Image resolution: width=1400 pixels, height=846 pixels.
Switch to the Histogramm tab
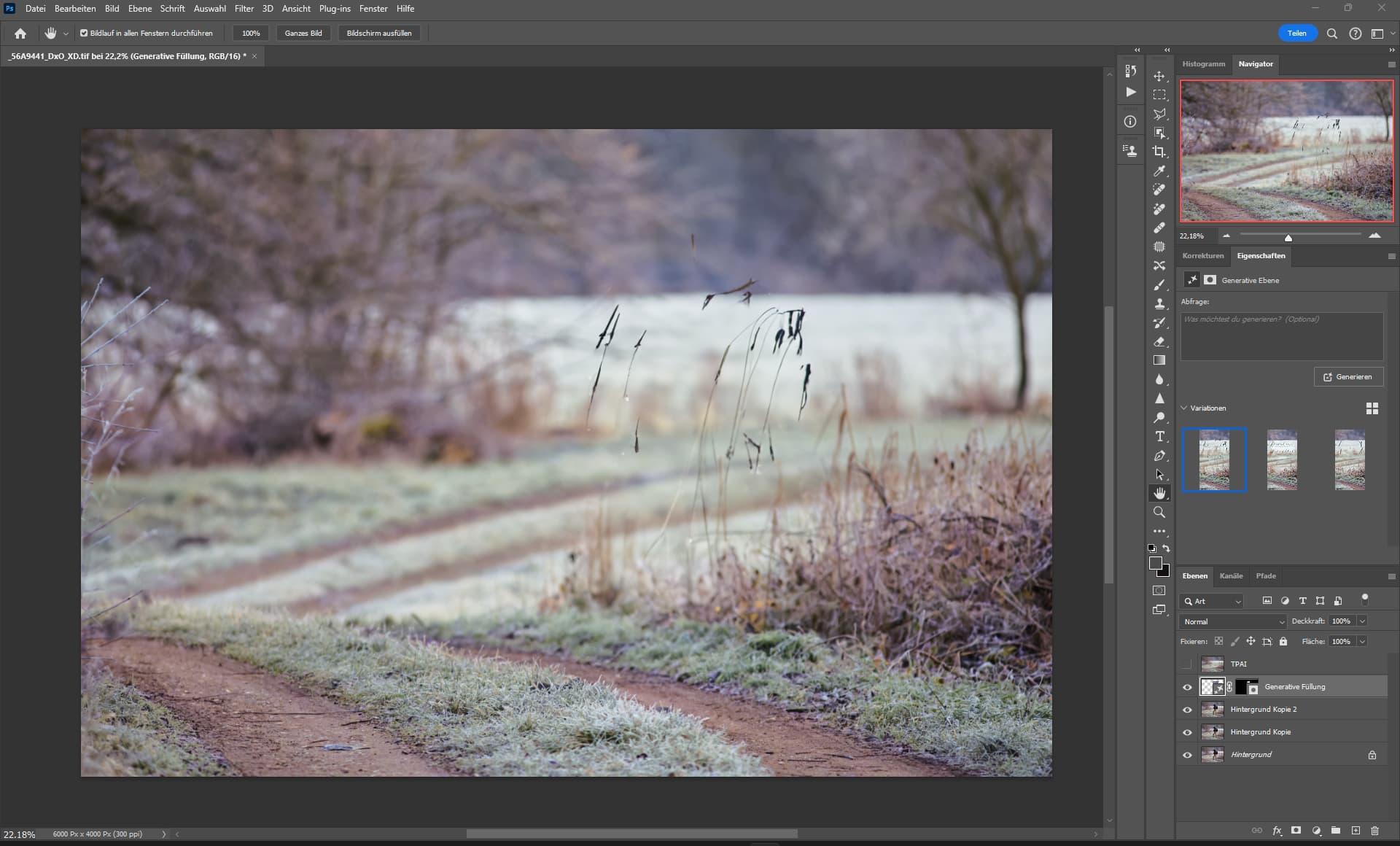point(1204,64)
